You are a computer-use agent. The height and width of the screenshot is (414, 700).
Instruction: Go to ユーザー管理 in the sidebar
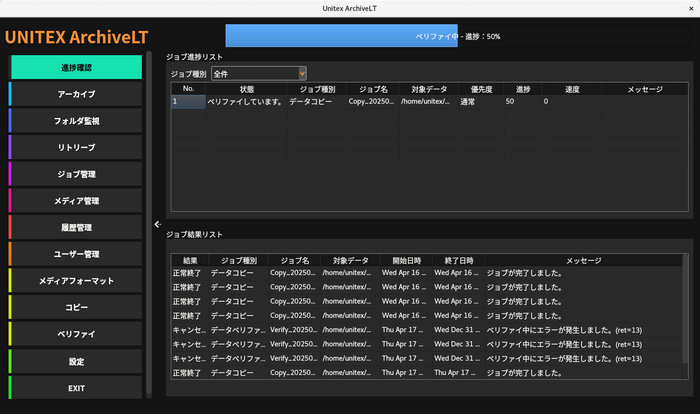pyautogui.click(x=76, y=254)
